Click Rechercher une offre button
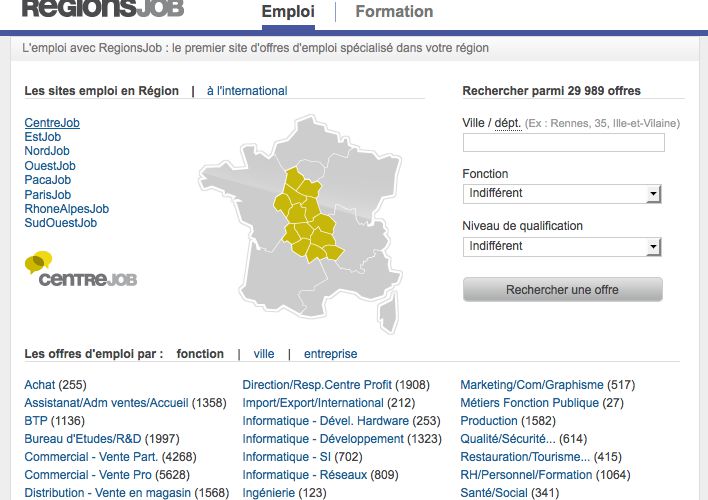The image size is (708, 500). pyautogui.click(x=563, y=290)
